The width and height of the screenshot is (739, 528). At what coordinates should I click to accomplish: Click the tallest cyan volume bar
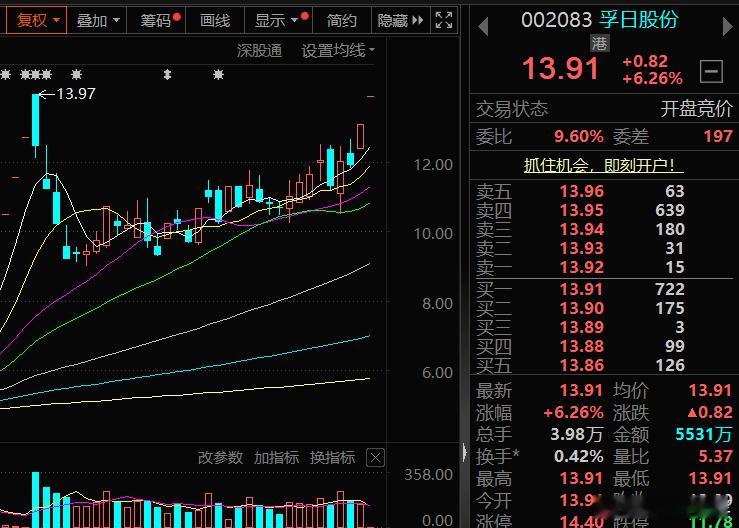click(x=35, y=499)
